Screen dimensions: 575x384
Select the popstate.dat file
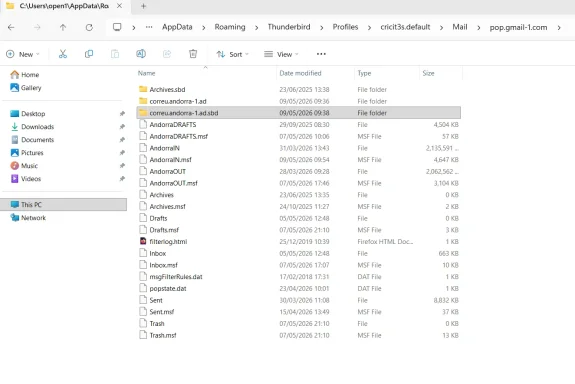click(299, 289)
